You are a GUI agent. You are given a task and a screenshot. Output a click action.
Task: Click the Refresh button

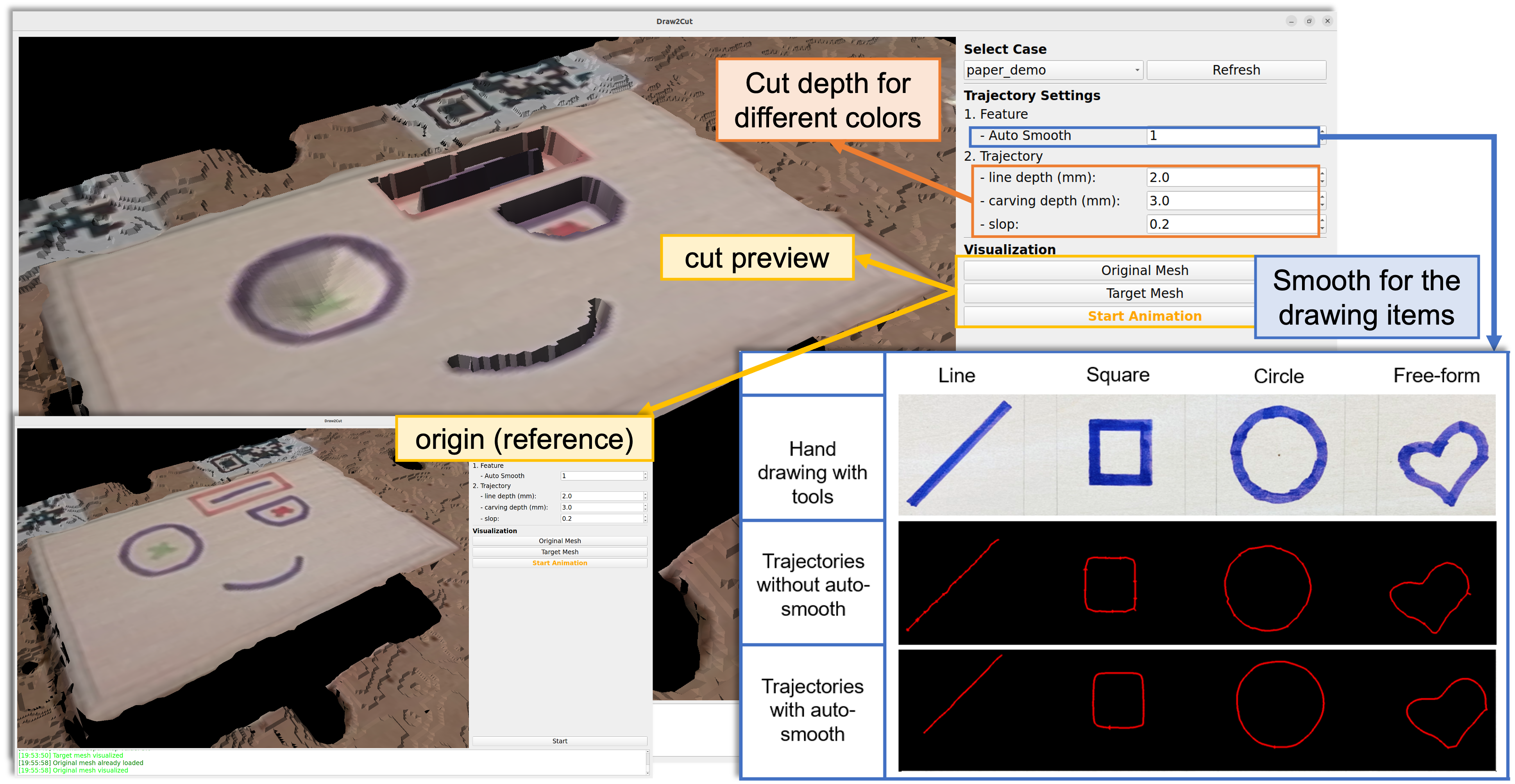pos(1236,71)
